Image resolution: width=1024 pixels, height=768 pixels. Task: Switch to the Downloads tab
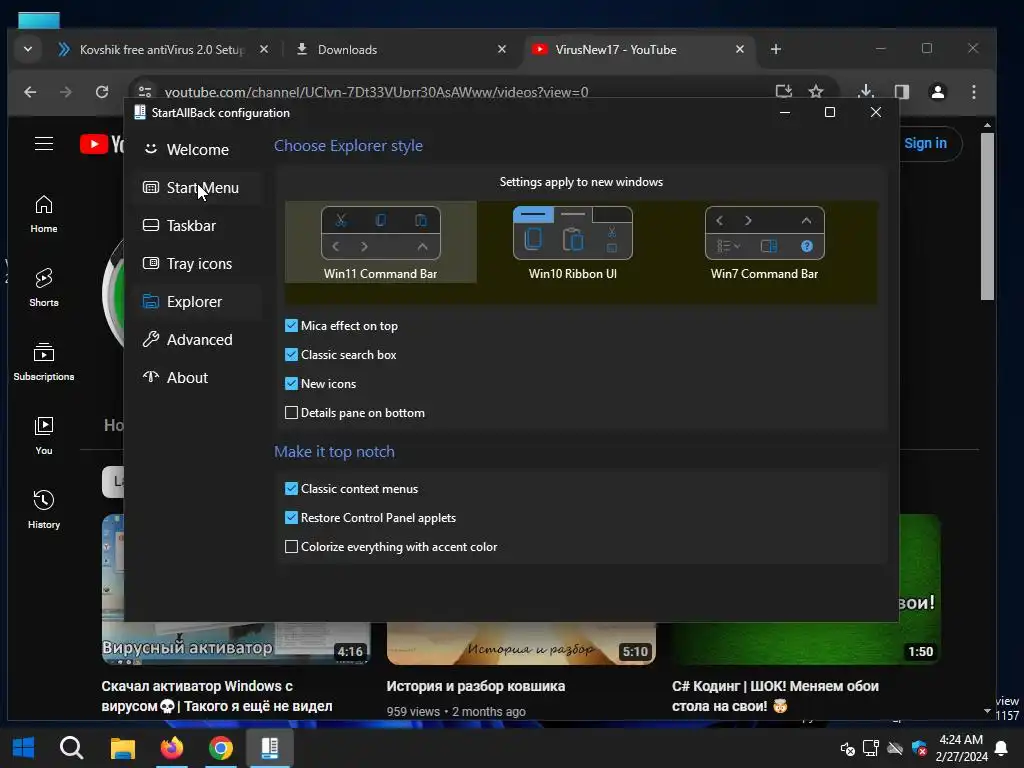pyautogui.click(x=398, y=50)
